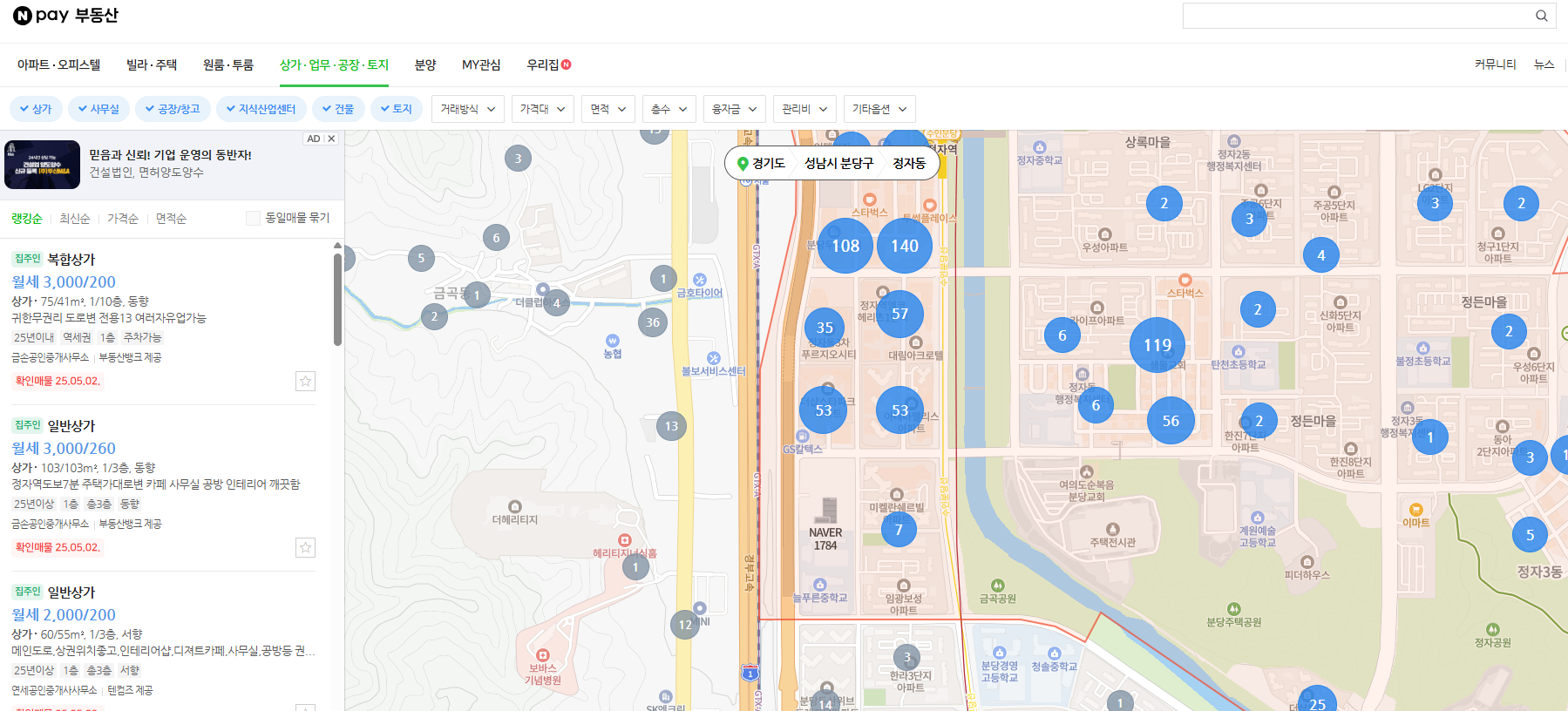
Task: Expand the 관리비 dropdown
Action: point(805,109)
